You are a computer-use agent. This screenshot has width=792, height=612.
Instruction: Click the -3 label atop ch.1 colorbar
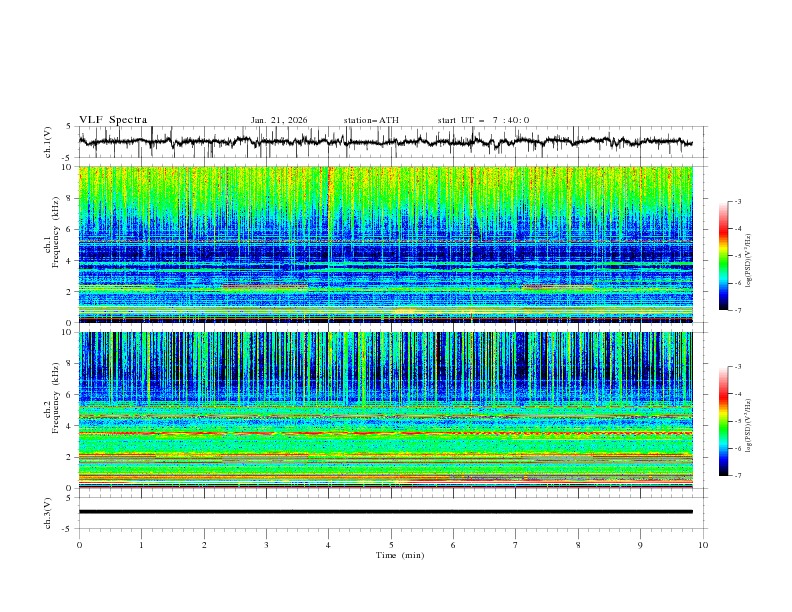(738, 201)
